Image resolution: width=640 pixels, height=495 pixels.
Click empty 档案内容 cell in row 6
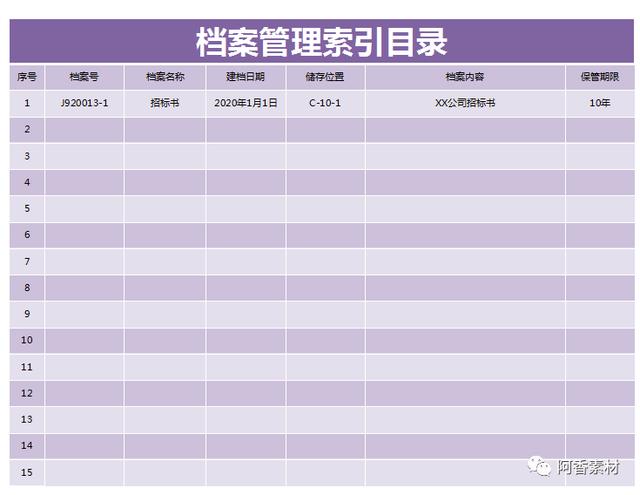[465, 235]
